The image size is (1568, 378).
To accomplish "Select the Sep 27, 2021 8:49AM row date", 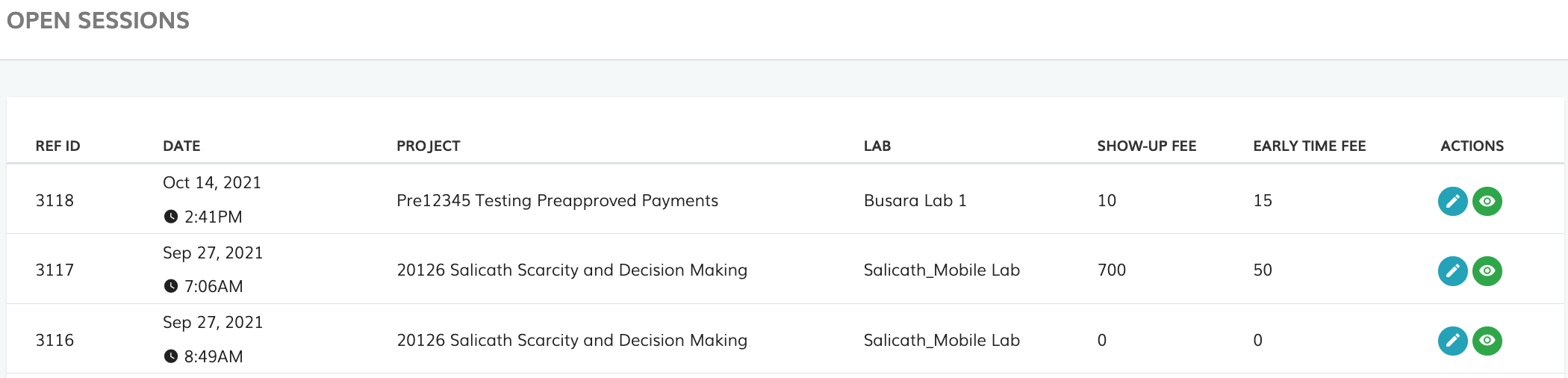I will [213, 323].
